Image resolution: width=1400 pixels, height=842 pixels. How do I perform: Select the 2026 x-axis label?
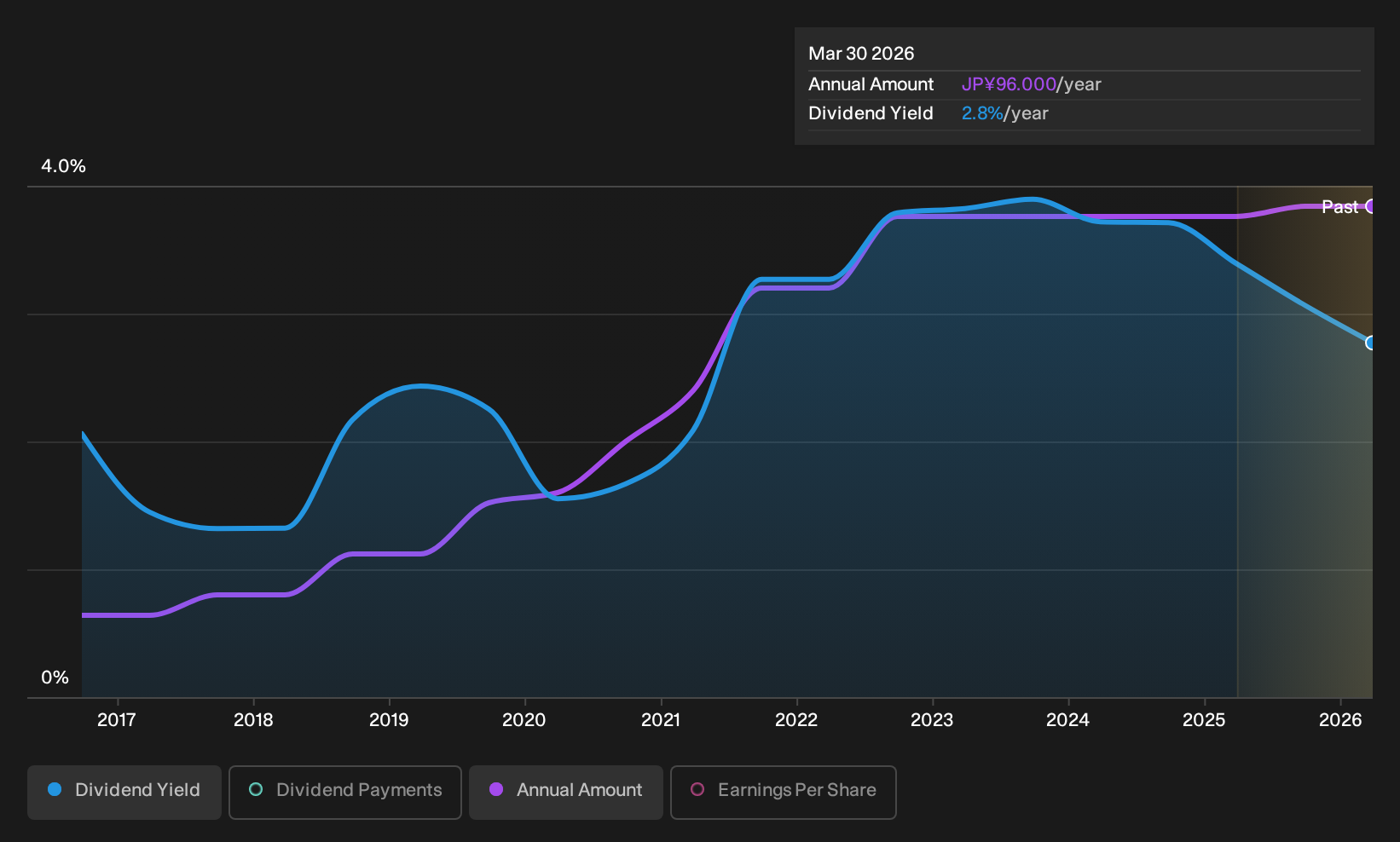click(x=1340, y=720)
